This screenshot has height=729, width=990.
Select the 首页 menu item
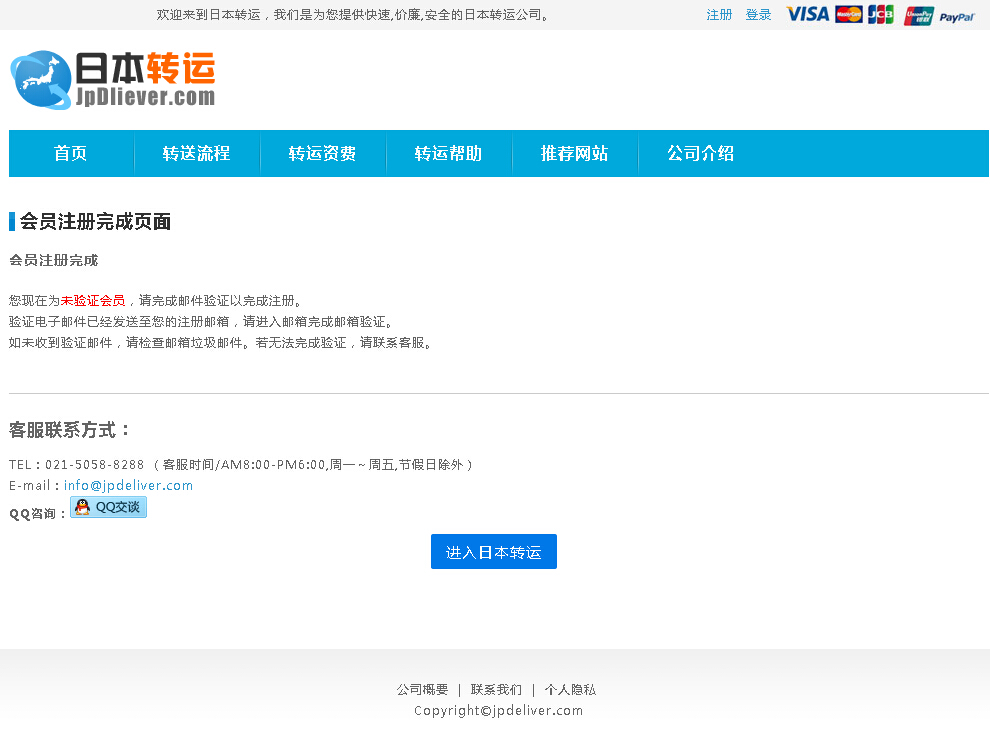pyautogui.click(x=70, y=153)
